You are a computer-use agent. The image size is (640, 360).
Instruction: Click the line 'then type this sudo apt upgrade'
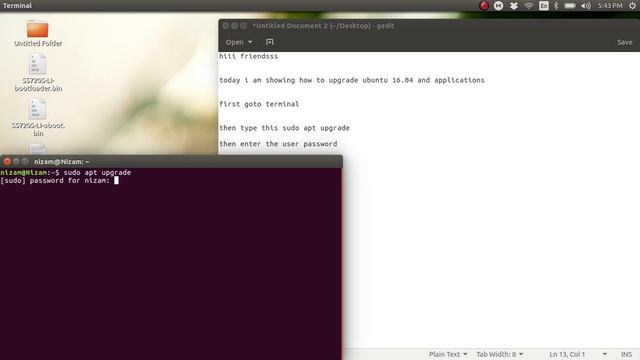coord(284,128)
